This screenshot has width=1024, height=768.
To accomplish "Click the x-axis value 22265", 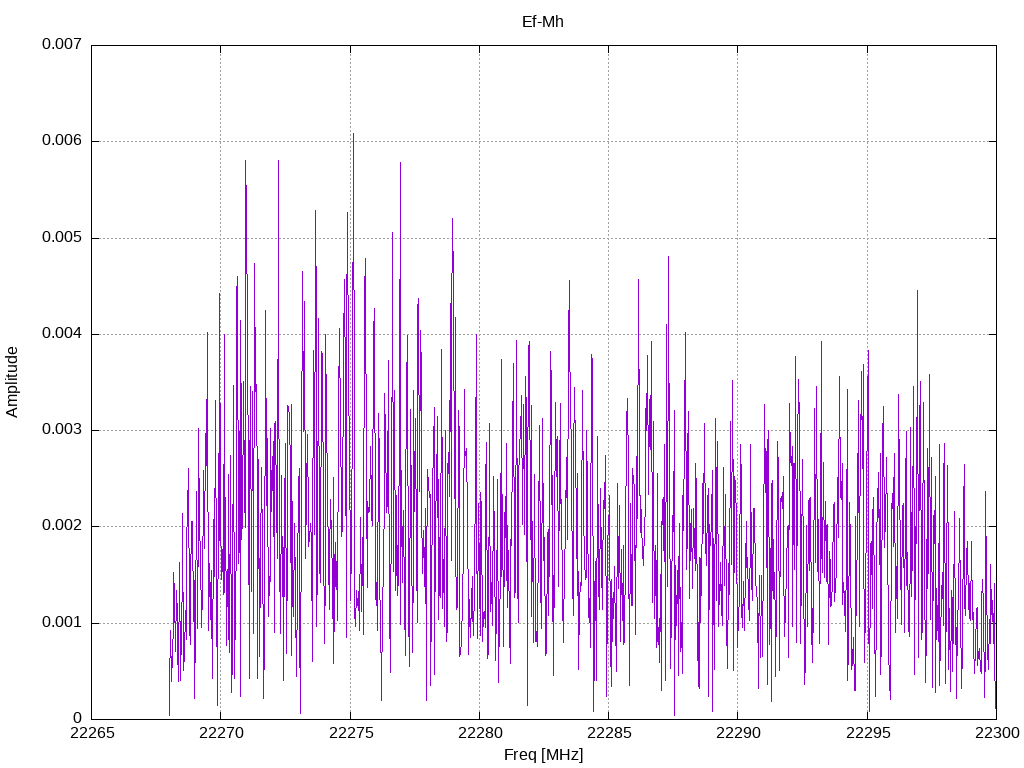I will pos(92,733).
